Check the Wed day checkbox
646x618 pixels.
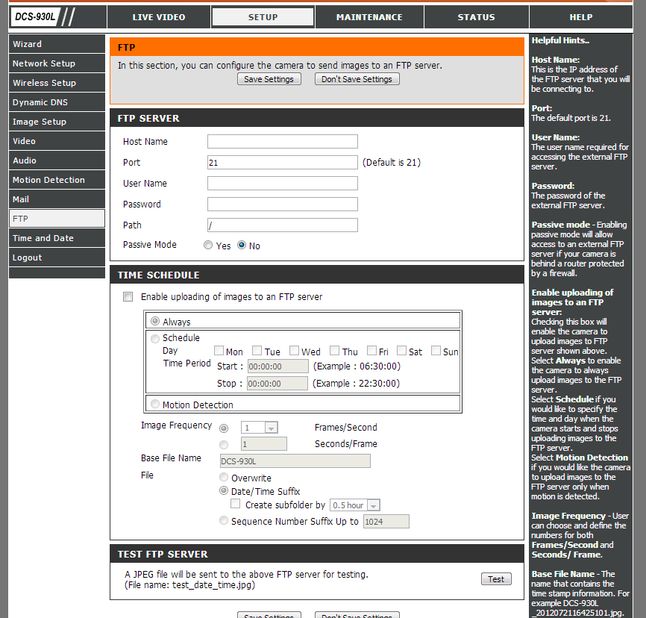(x=294, y=350)
